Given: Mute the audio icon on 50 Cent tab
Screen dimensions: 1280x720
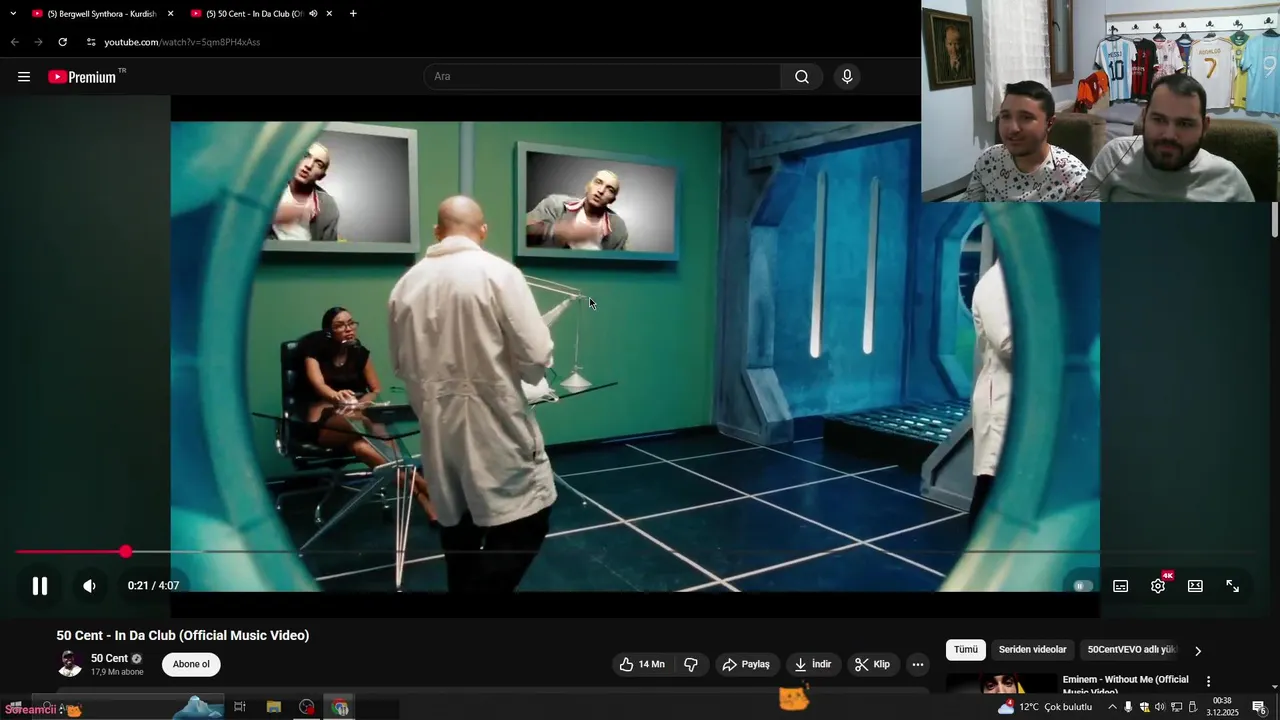Looking at the screenshot, I should [x=313, y=14].
